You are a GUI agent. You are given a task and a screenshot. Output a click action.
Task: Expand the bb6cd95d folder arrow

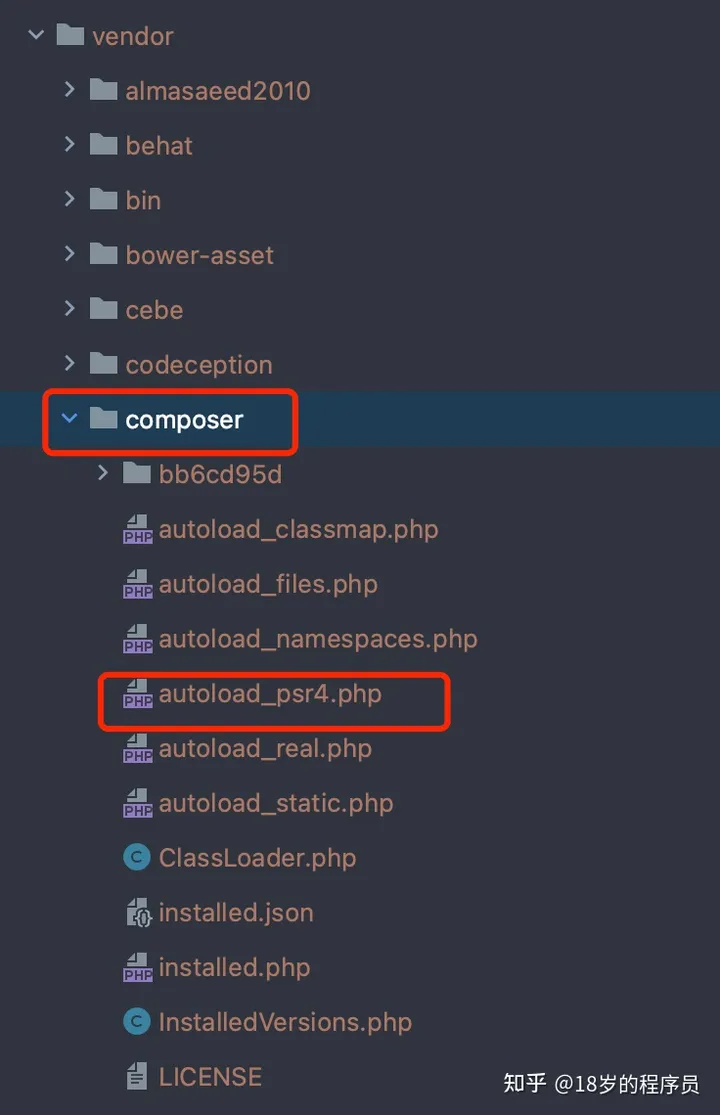[x=103, y=473]
